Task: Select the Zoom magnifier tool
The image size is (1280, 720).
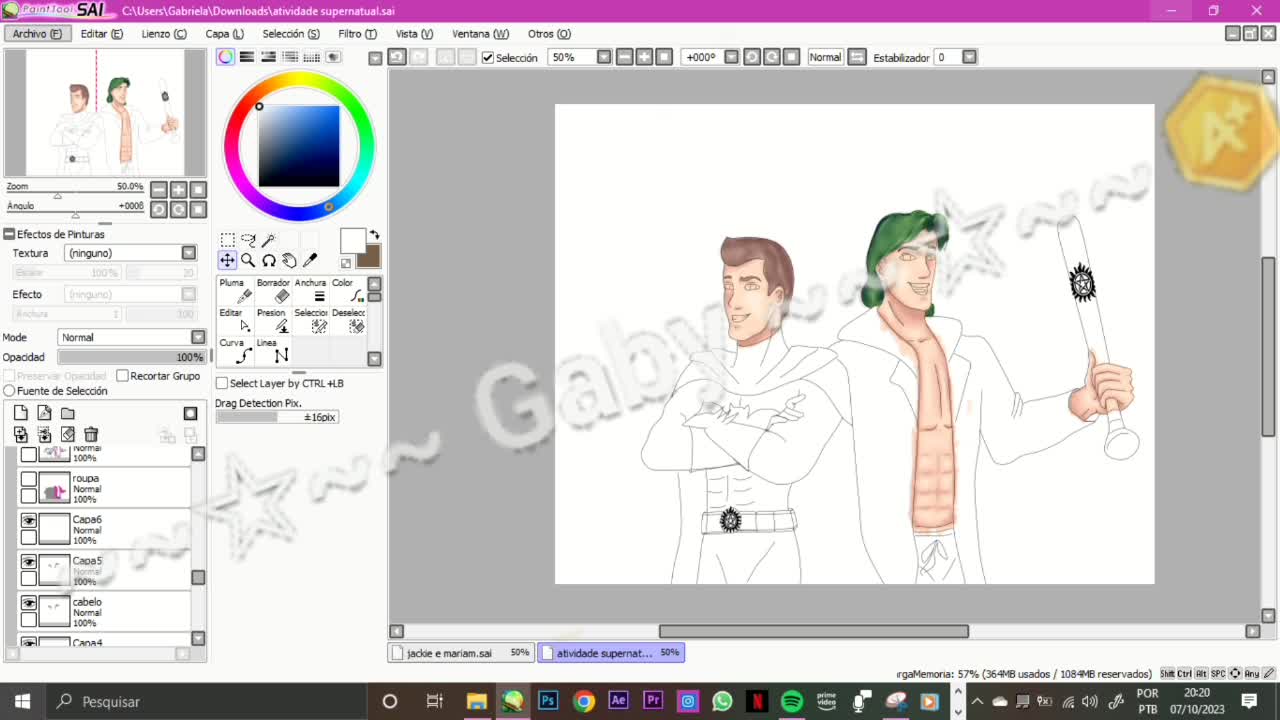Action: tap(248, 260)
